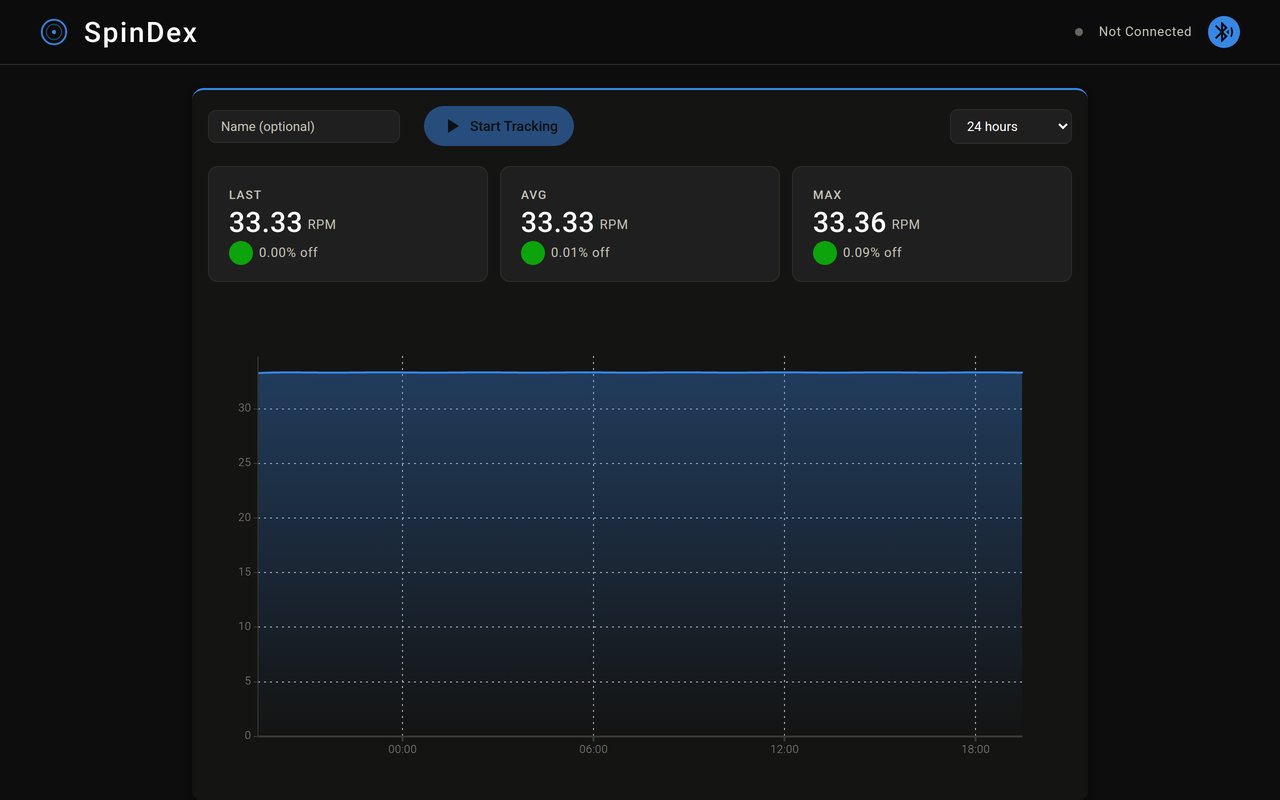Click the MAX value 33.36

click(x=849, y=222)
